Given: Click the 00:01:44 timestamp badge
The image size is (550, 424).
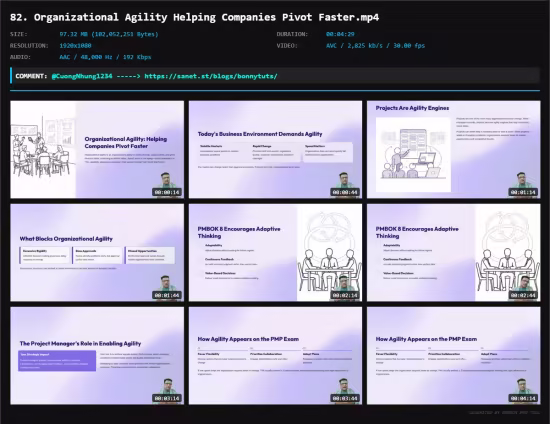Looking at the screenshot, I should point(167,295).
